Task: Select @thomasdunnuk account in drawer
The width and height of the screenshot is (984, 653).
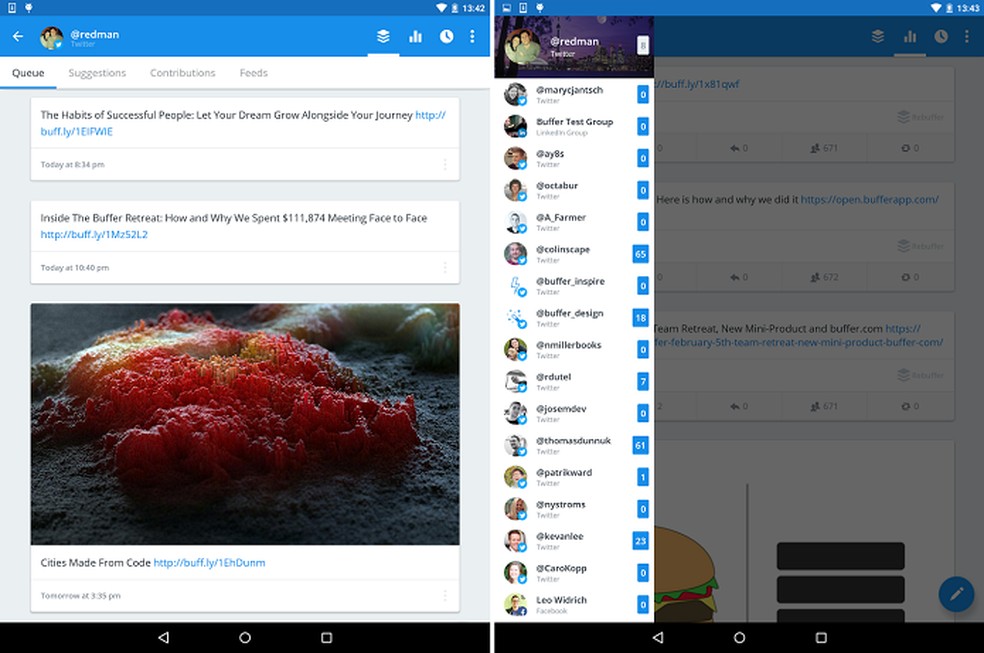Action: [x=574, y=445]
